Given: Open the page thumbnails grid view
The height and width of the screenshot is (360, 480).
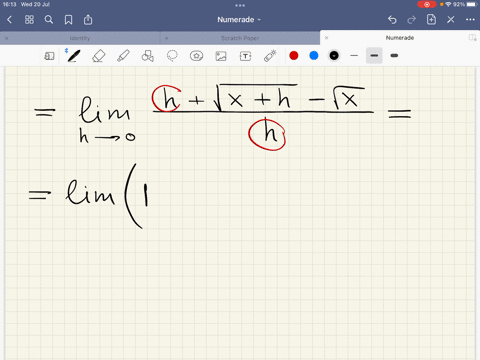Looking at the screenshot, I should pos(29,20).
